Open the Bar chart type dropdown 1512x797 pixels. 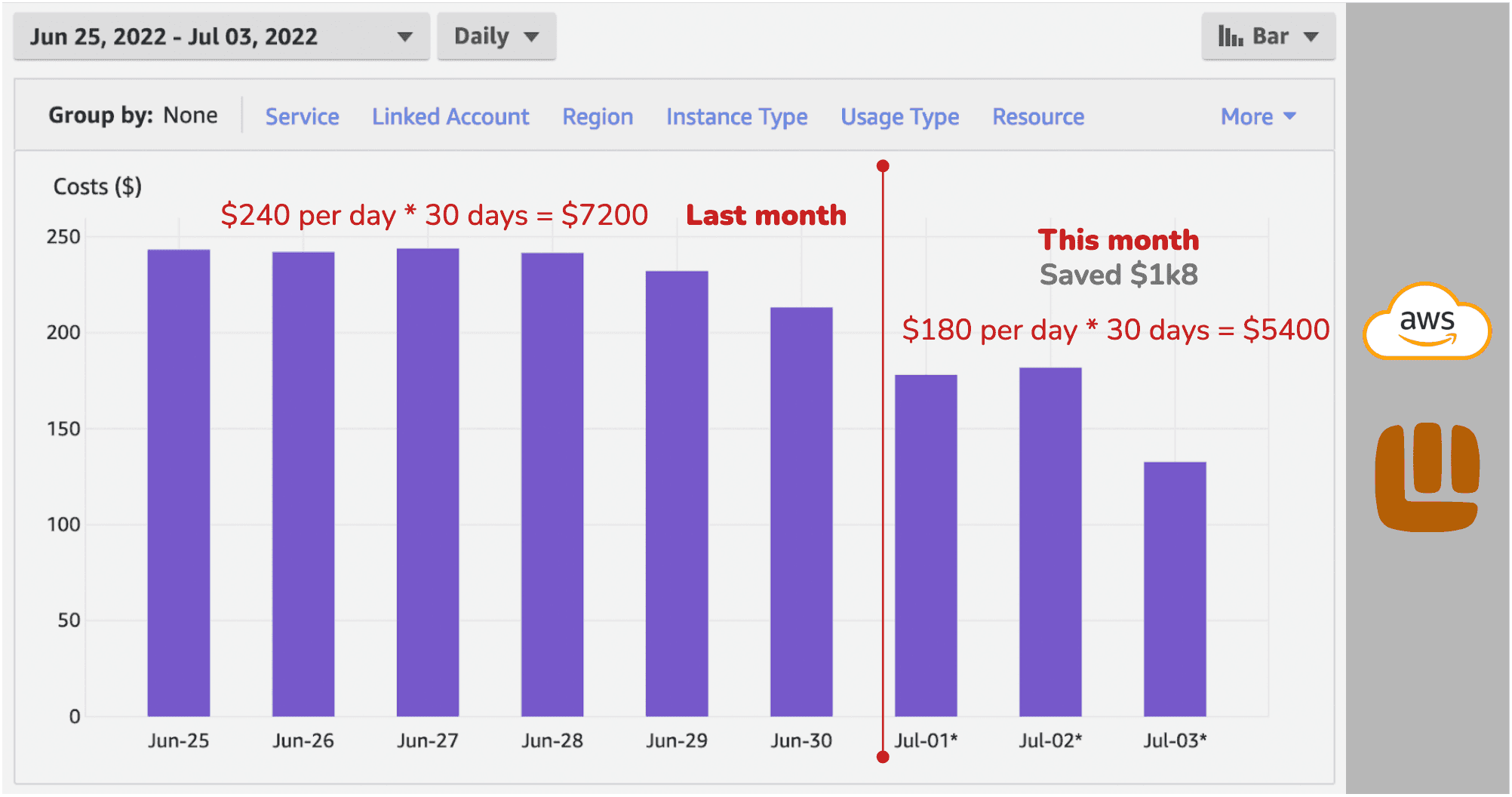point(1268,36)
